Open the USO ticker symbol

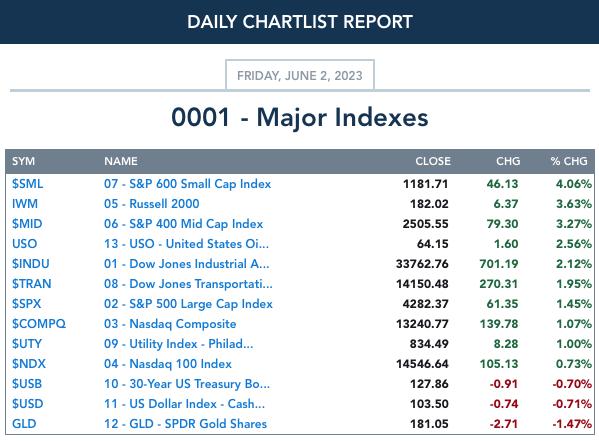tap(24, 244)
